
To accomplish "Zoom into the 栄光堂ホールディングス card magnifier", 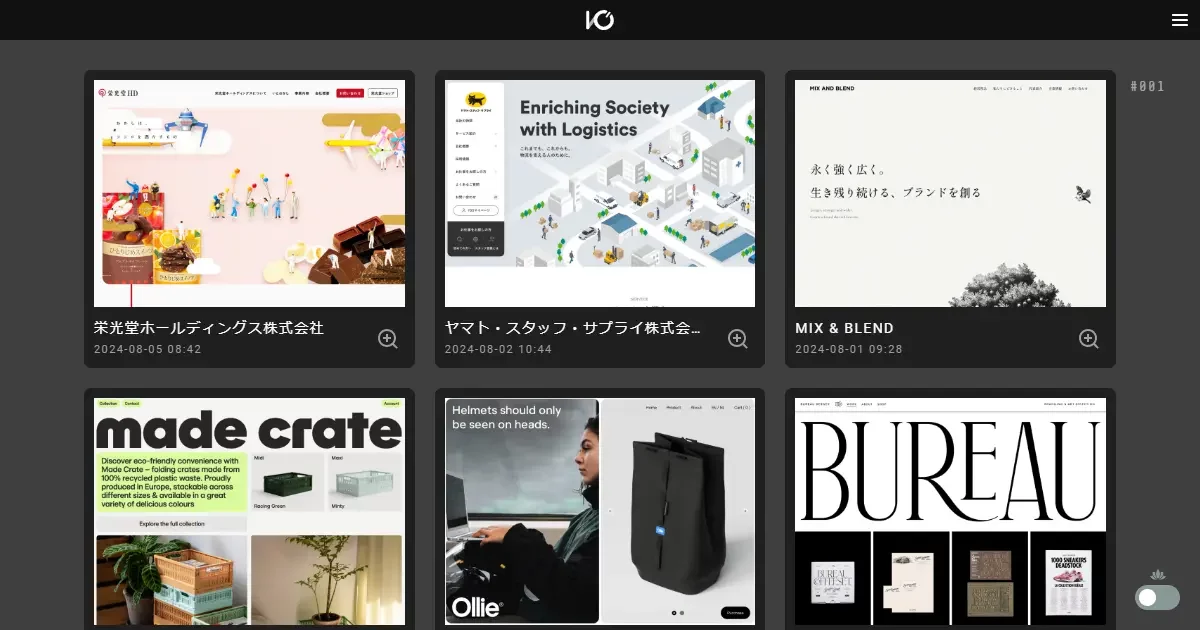I will (x=388, y=339).
